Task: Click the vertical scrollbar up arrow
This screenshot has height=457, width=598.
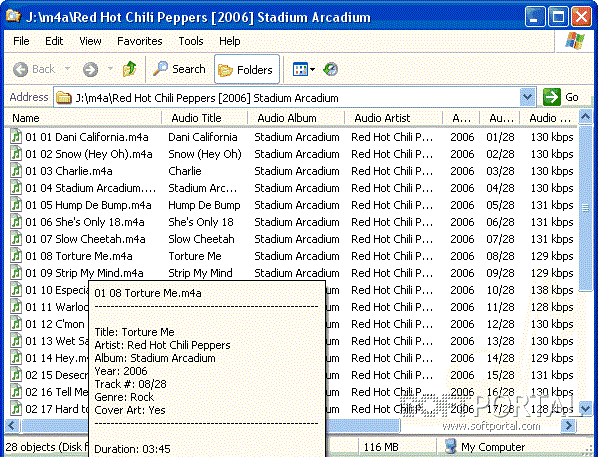Action: coord(585,117)
